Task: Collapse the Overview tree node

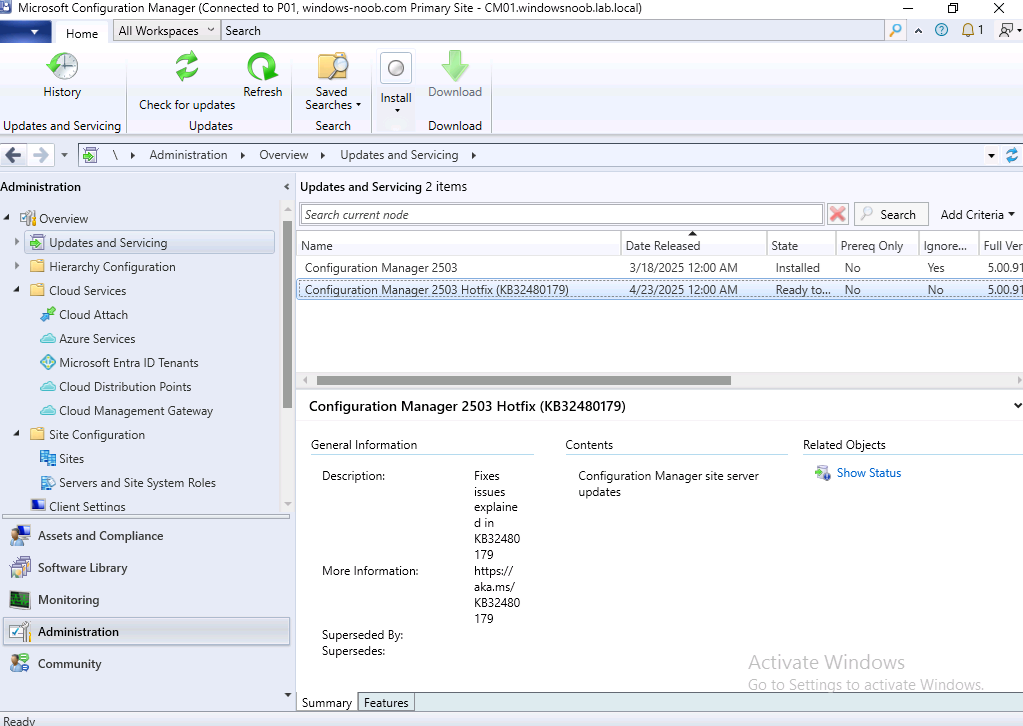Action: (7, 217)
